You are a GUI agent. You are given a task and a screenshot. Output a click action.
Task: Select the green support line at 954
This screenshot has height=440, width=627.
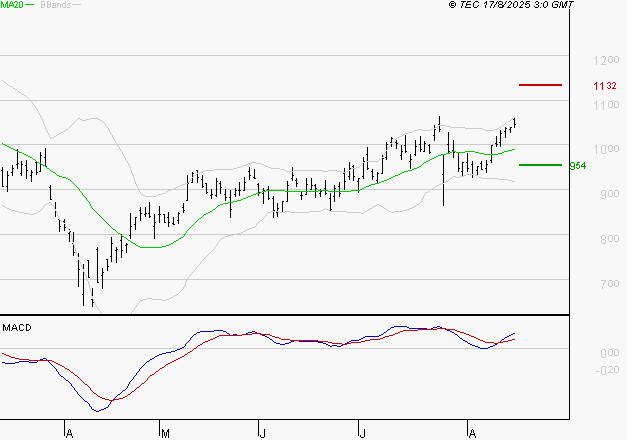[540, 165]
